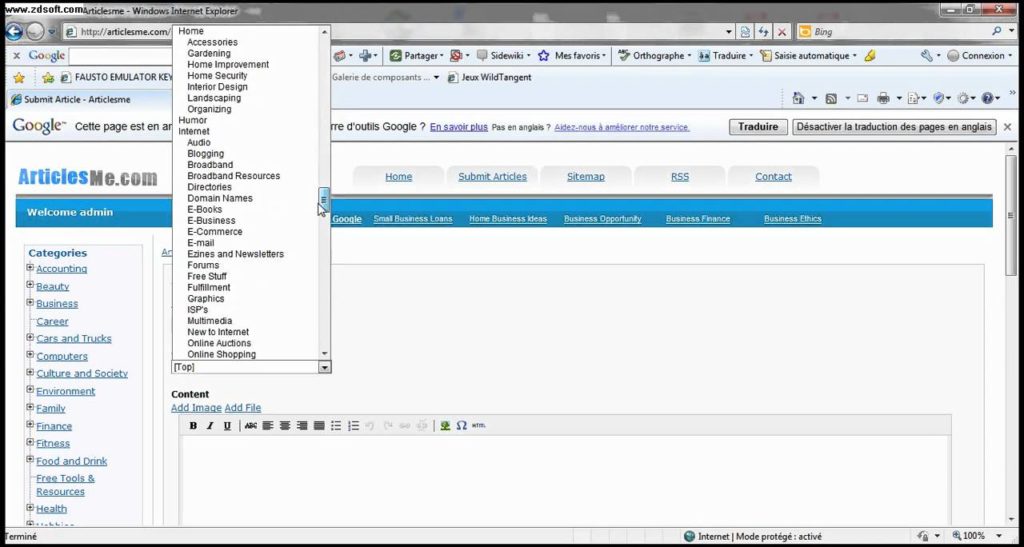Stop page loading with the red X
The height and width of the screenshot is (547, 1024).
click(782, 31)
